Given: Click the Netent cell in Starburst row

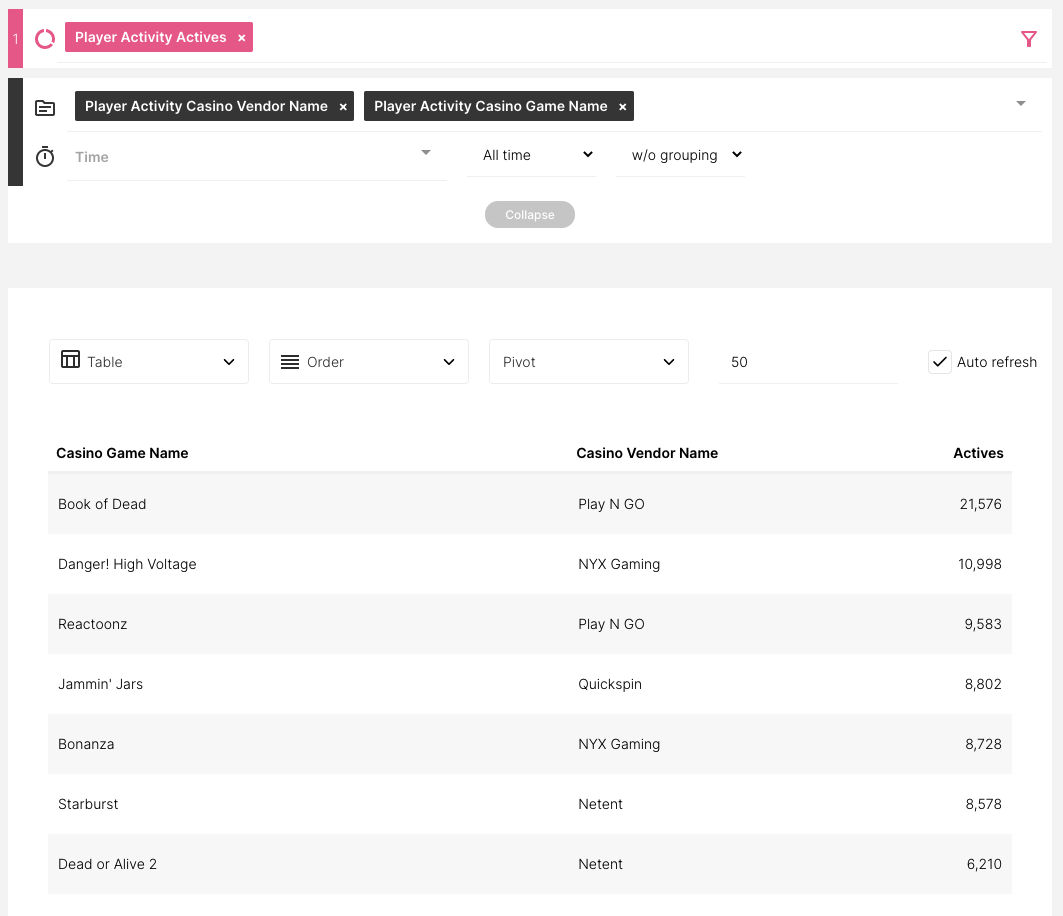Looking at the screenshot, I should tap(600, 804).
